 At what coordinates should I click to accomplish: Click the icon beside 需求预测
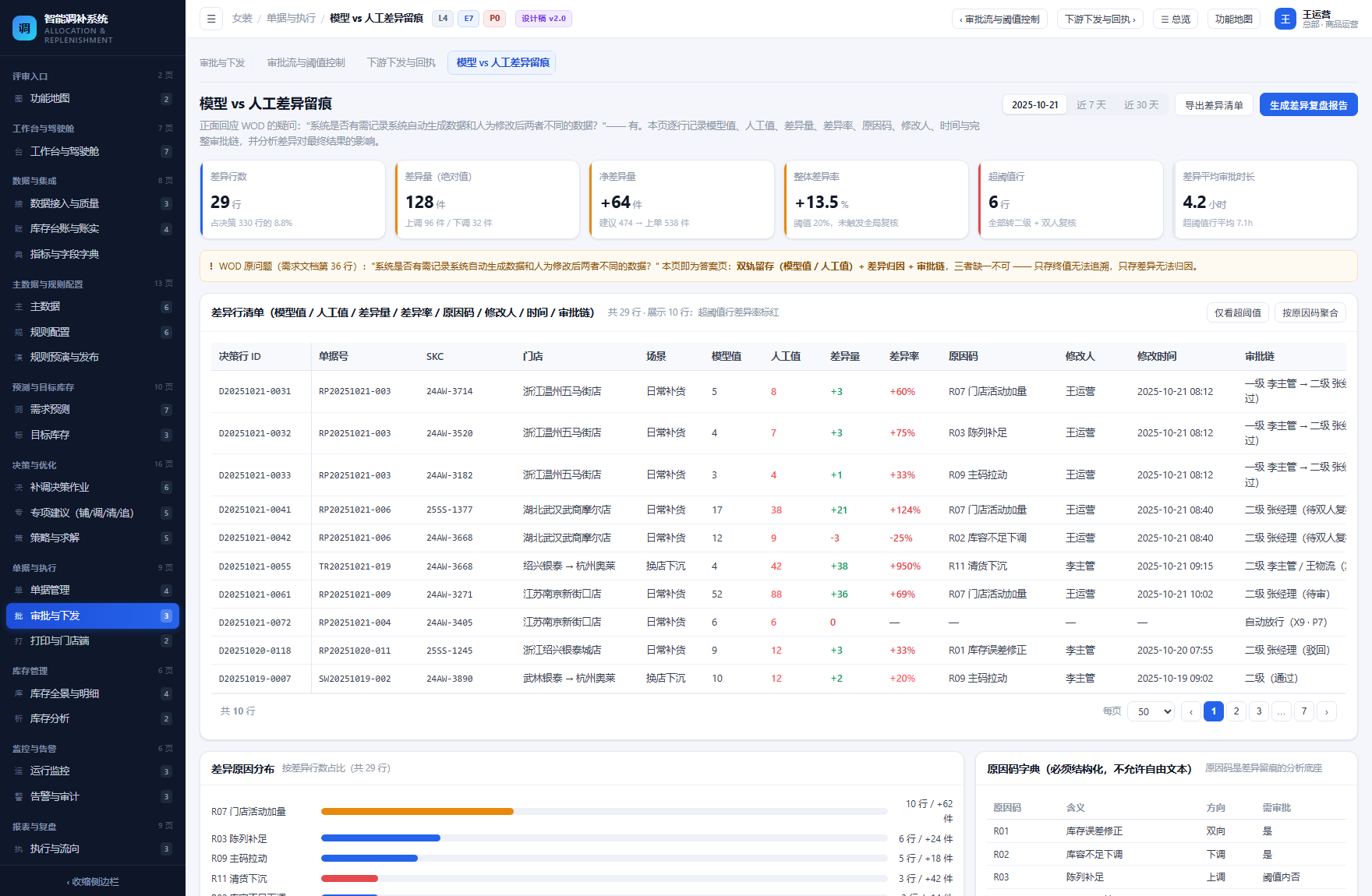(19, 410)
